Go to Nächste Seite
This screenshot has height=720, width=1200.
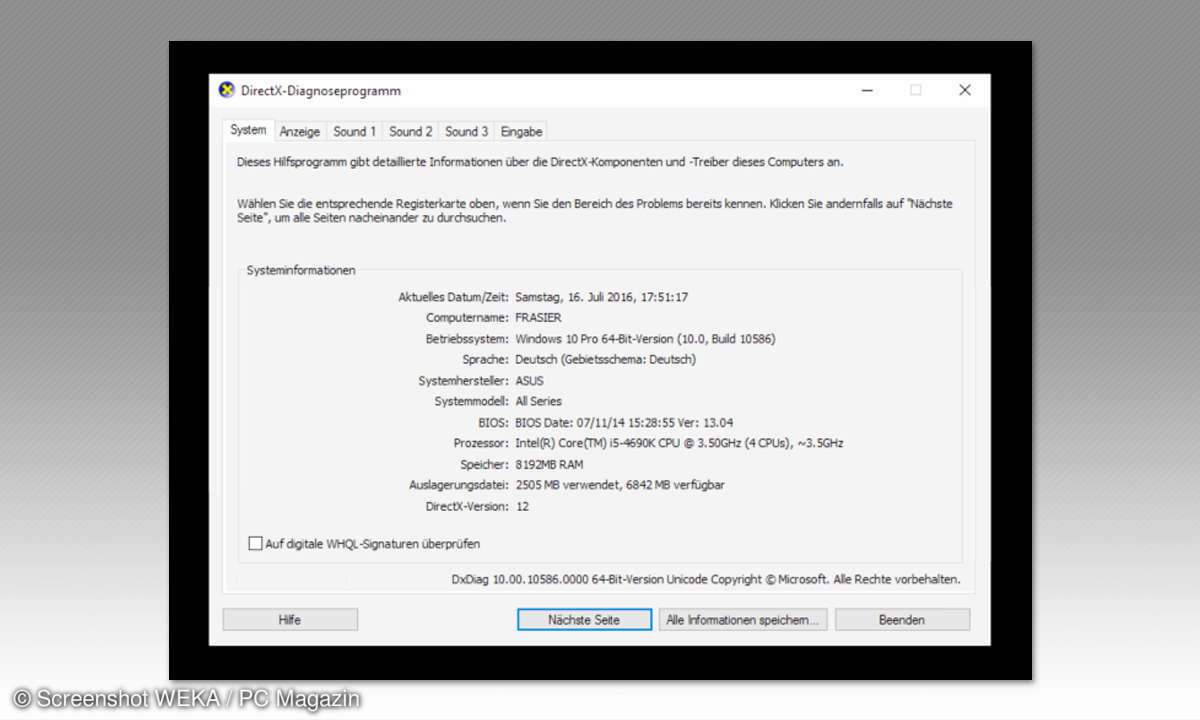584,620
